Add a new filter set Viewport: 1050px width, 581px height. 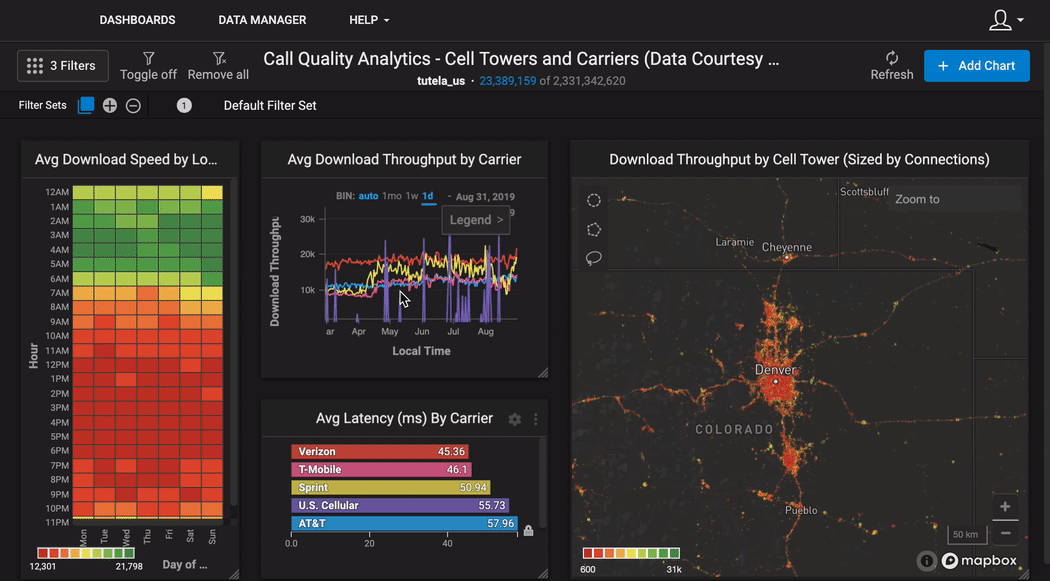[x=110, y=106]
